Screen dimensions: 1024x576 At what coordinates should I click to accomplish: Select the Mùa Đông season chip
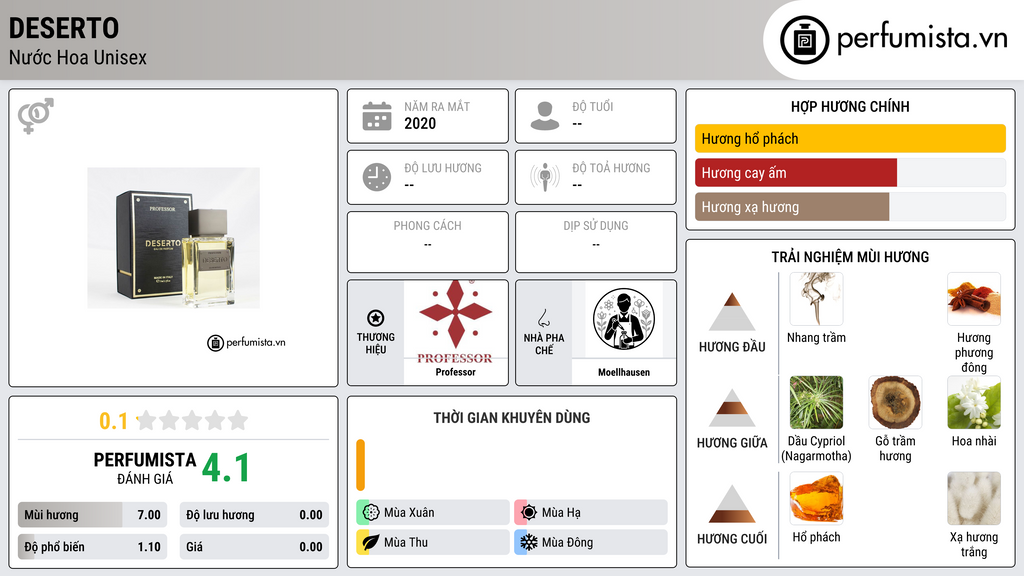pos(591,542)
